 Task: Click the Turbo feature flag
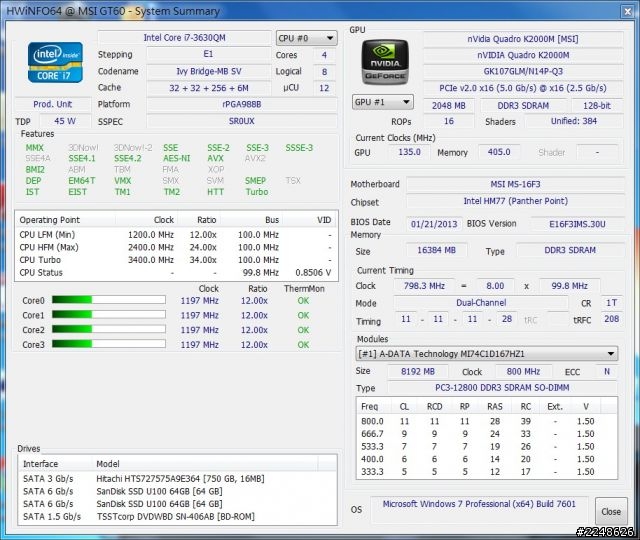(x=257, y=192)
